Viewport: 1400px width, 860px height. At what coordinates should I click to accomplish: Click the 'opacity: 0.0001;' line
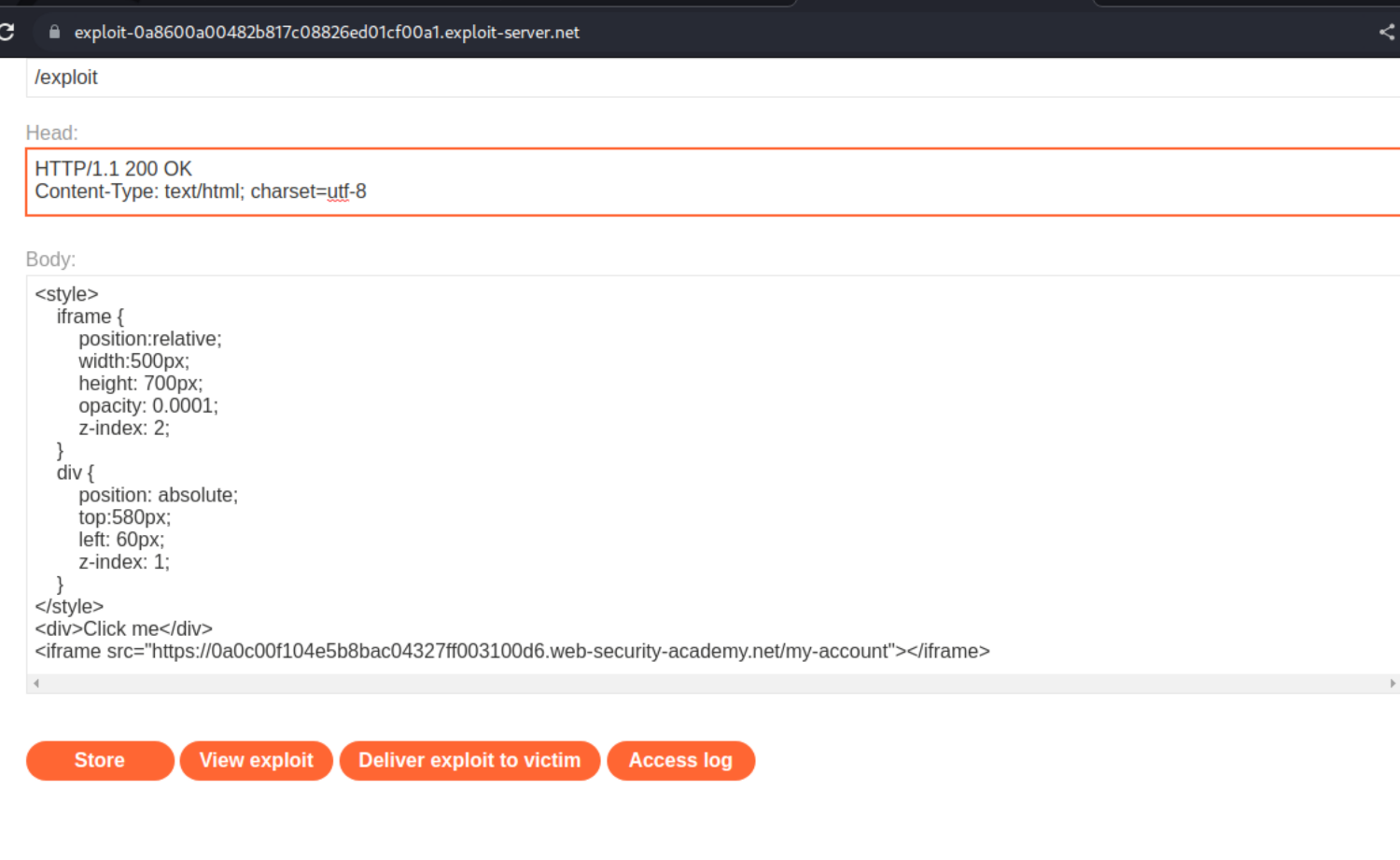pyautogui.click(x=148, y=406)
